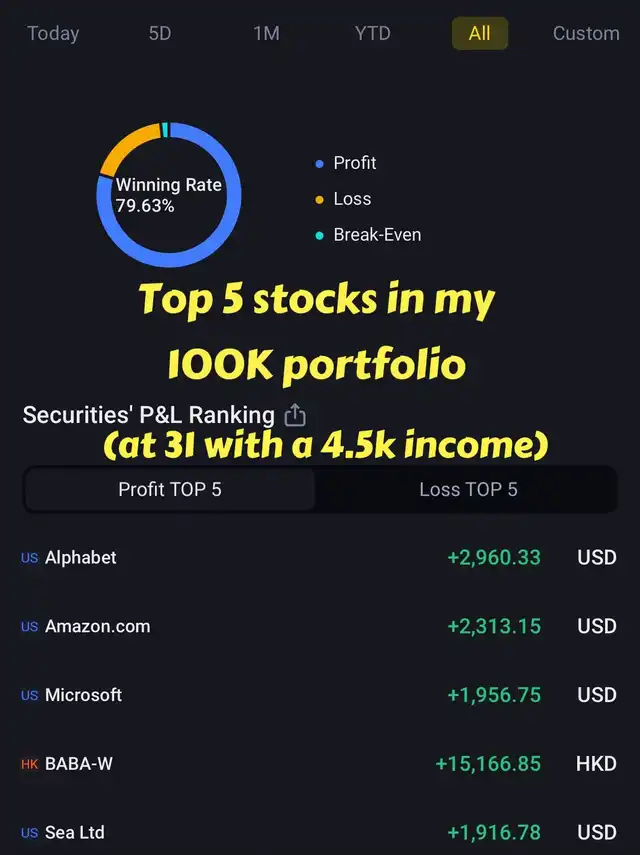Open the Amazon.com stock row
The width and height of the screenshot is (640, 855).
pos(320,626)
